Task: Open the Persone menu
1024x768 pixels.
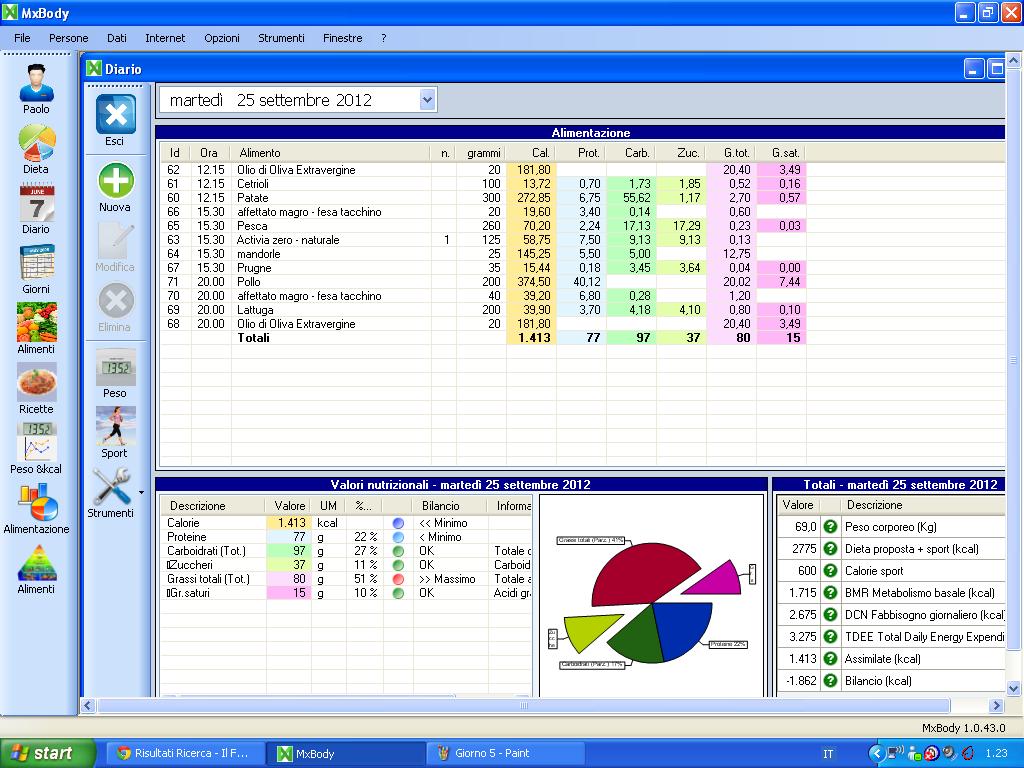Action: click(69, 38)
